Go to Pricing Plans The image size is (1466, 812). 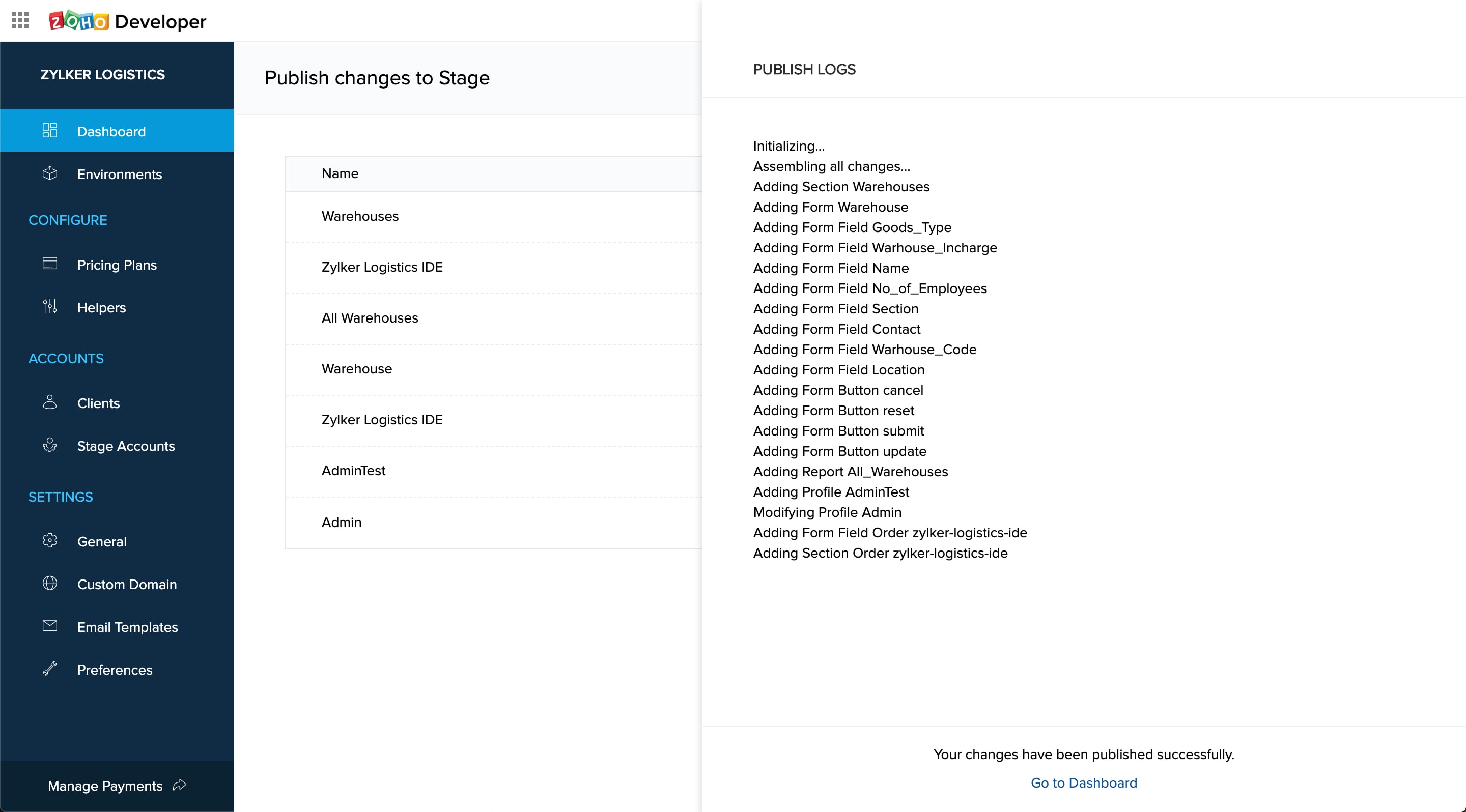pyautogui.click(x=117, y=265)
